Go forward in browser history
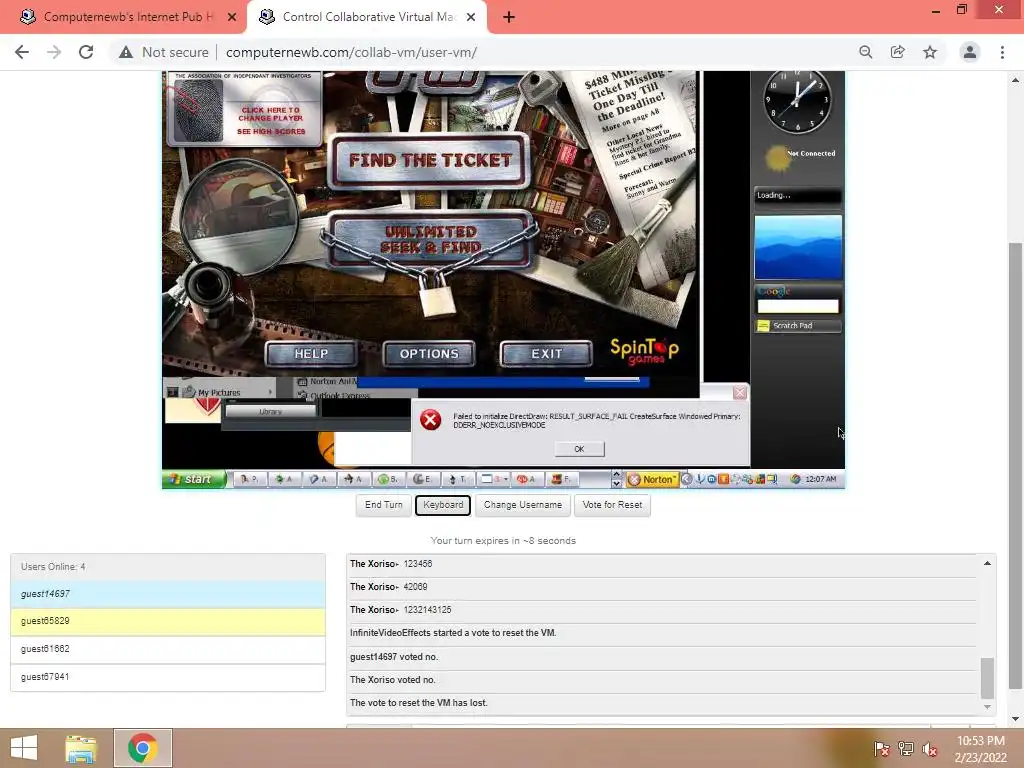1024x768 pixels. click(x=54, y=52)
